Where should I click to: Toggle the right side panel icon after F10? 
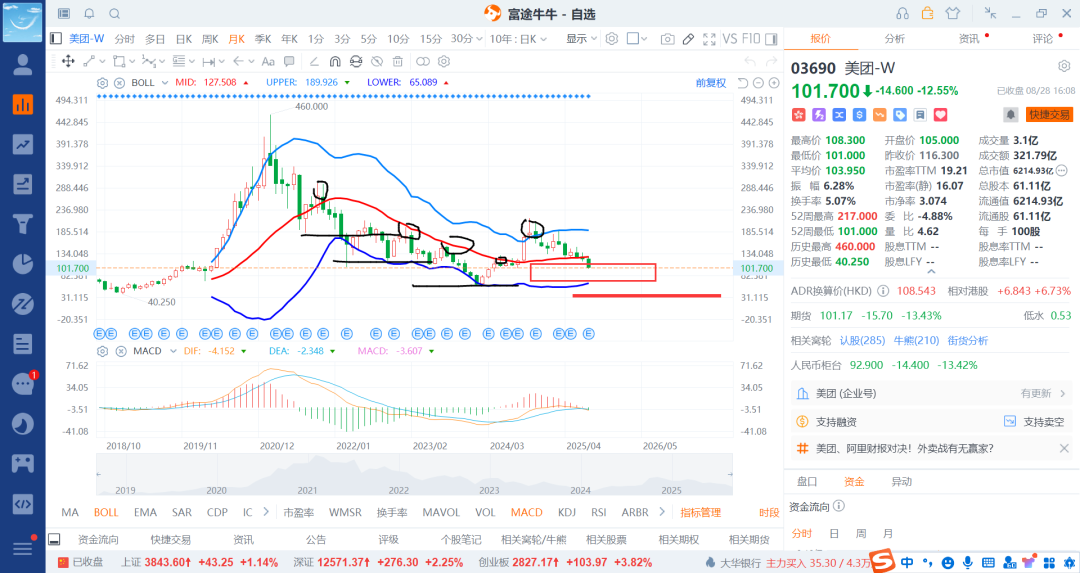click(x=771, y=39)
